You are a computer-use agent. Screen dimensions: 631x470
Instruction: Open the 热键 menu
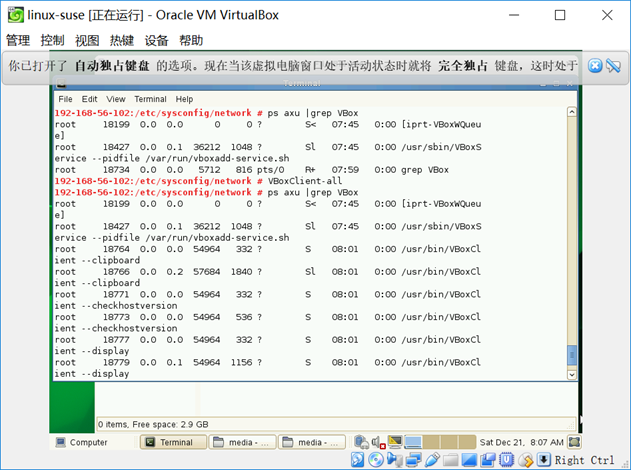coord(122,40)
